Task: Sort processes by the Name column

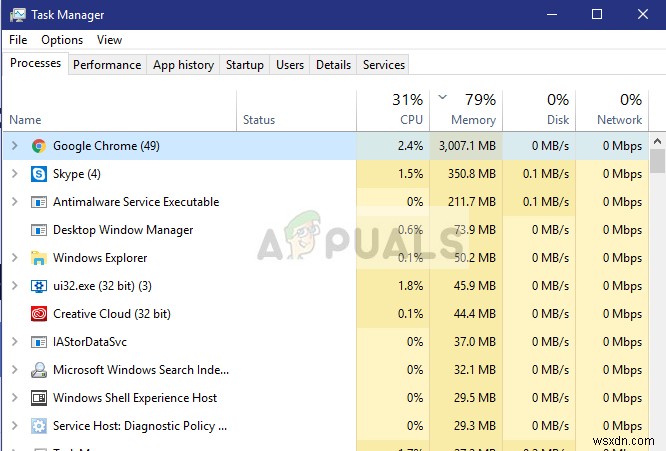Action: point(120,110)
